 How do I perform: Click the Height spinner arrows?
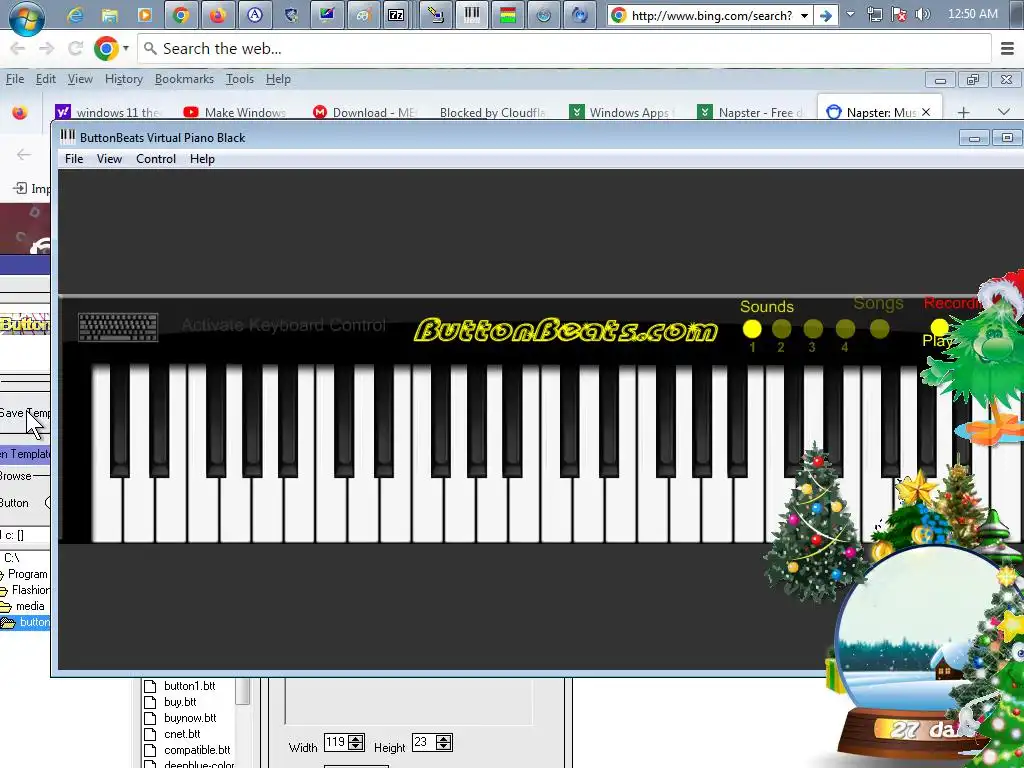click(x=443, y=743)
